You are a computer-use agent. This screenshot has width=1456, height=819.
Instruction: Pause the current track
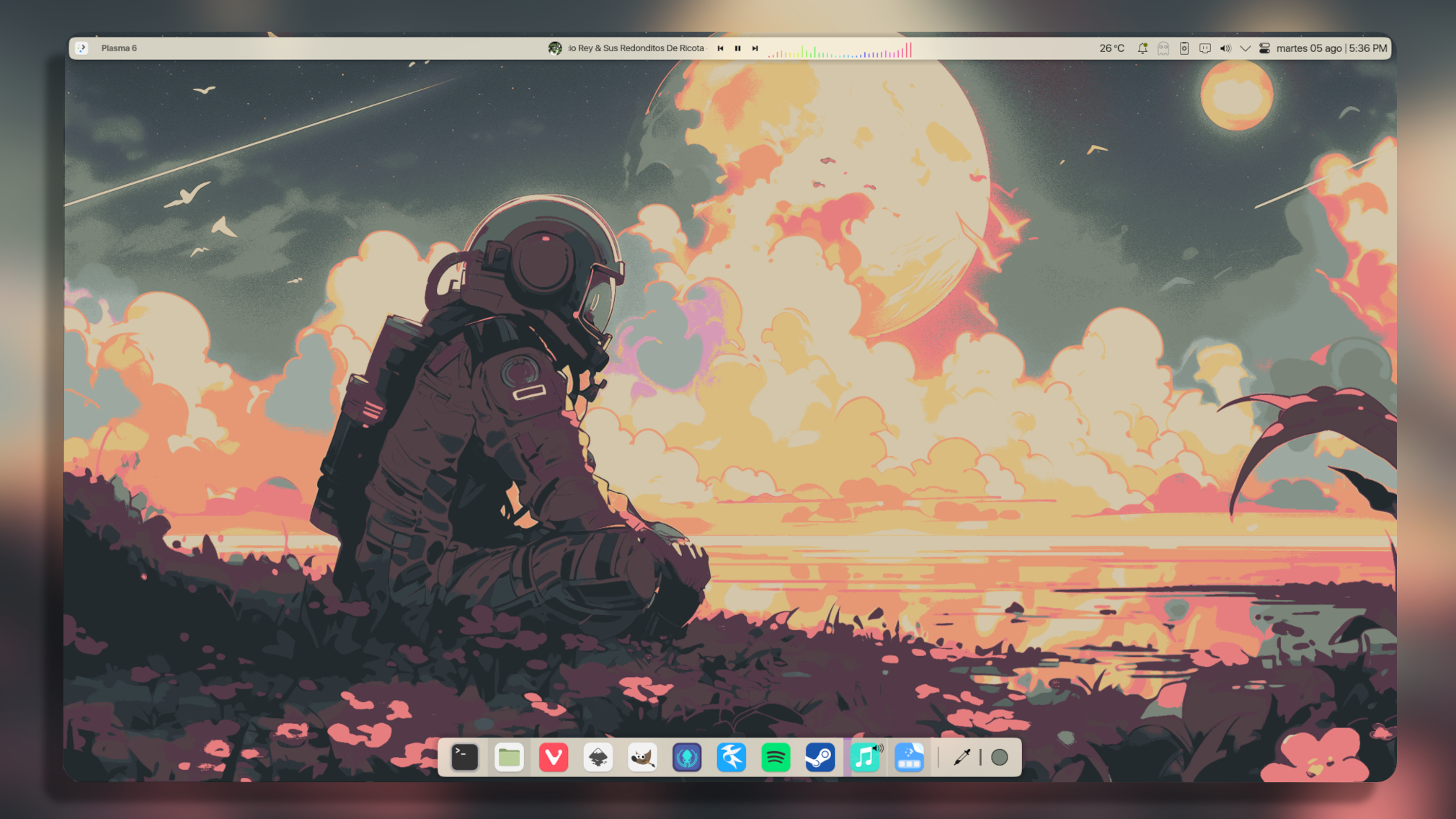(x=737, y=48)
